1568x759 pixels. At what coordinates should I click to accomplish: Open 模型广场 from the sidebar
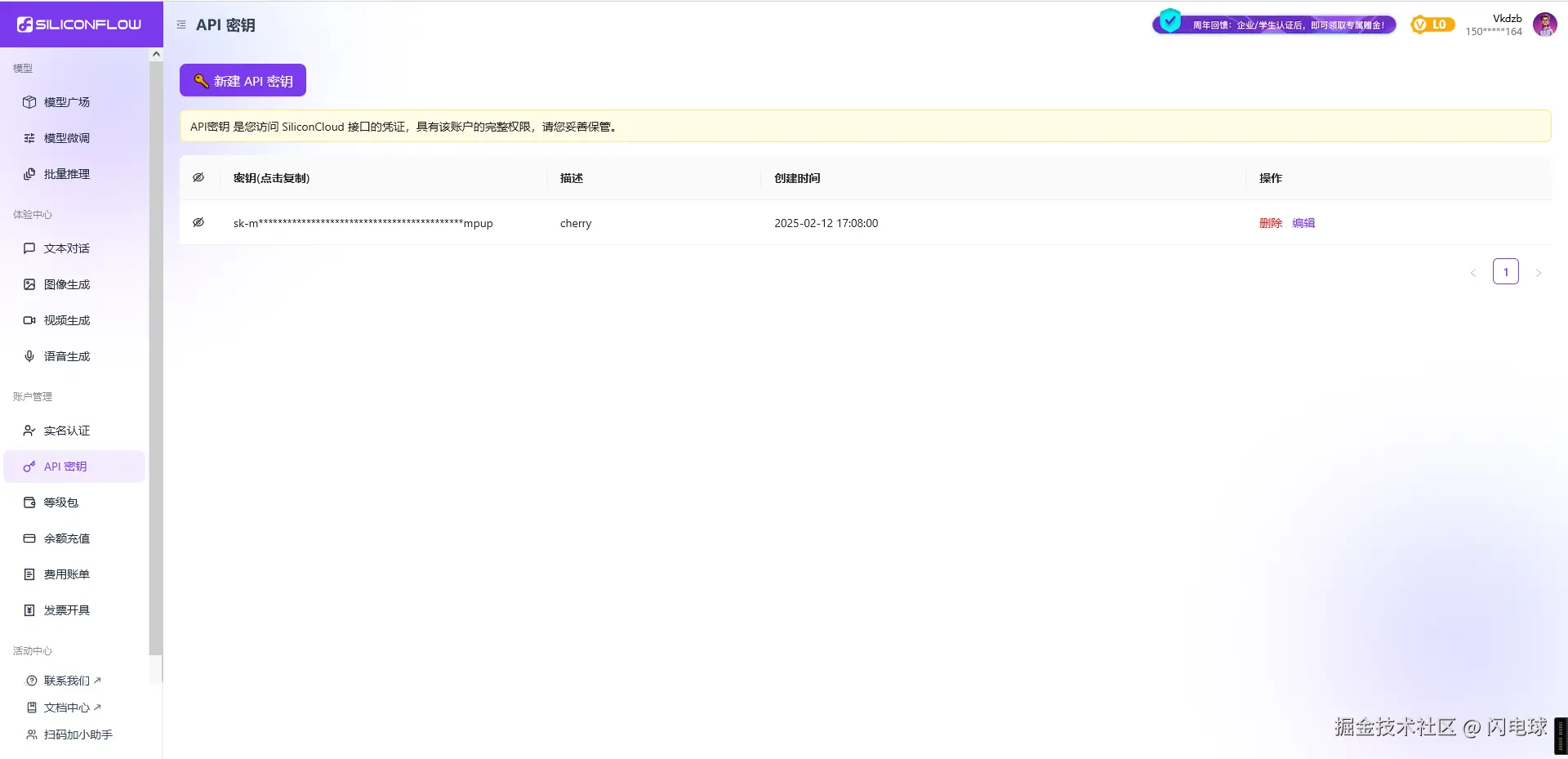(66, 101)
